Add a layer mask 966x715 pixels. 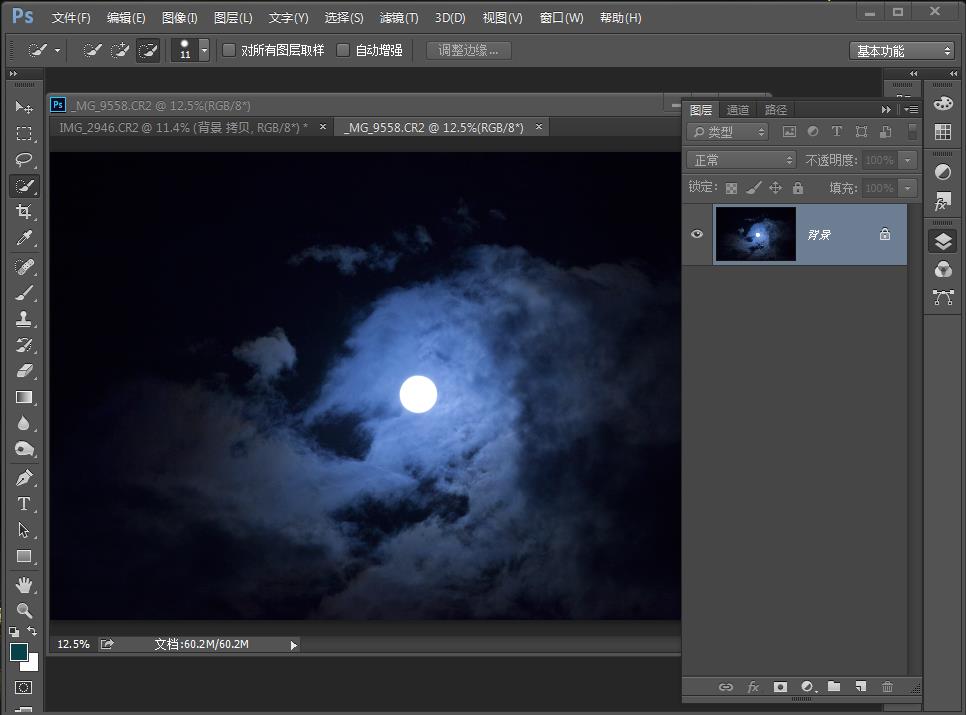(x=780, y=687)
